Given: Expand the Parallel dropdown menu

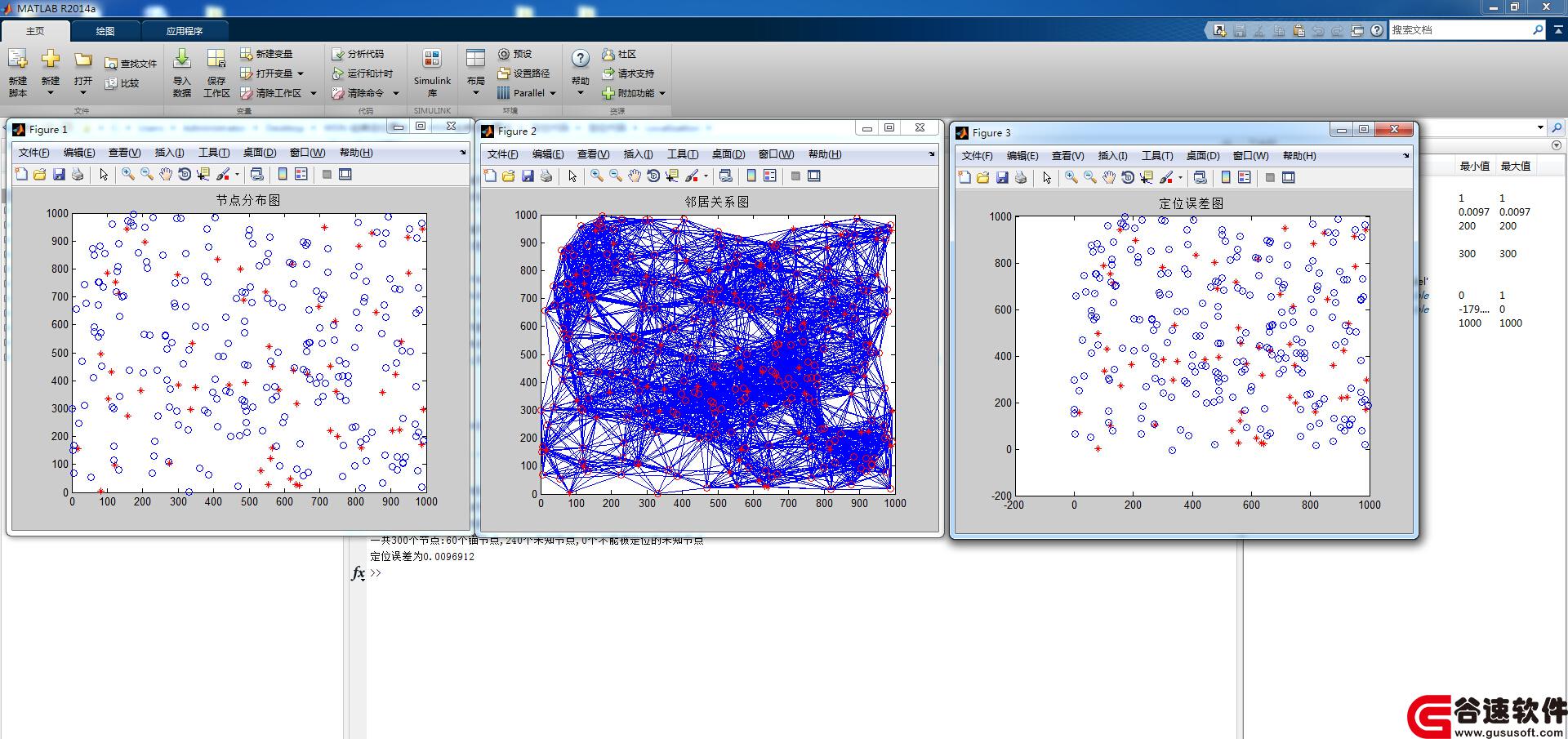Looking at the screenshot, I should pos(553,93).
